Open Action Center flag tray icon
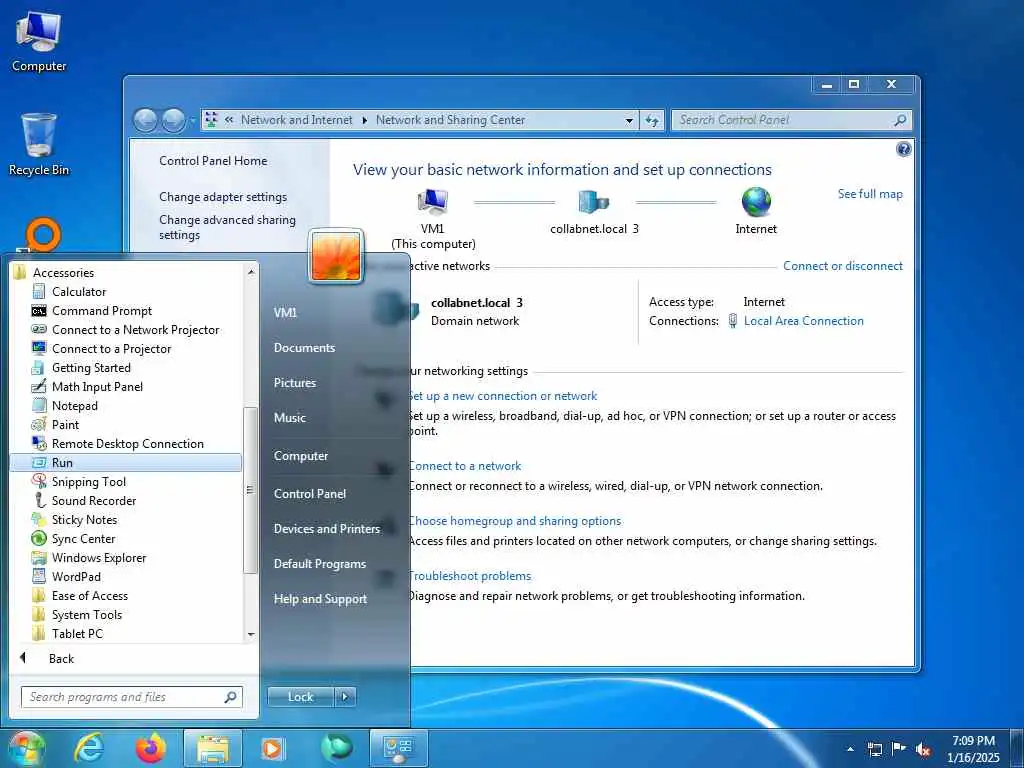Screen dimensions: 1024x768 (899, 749)
